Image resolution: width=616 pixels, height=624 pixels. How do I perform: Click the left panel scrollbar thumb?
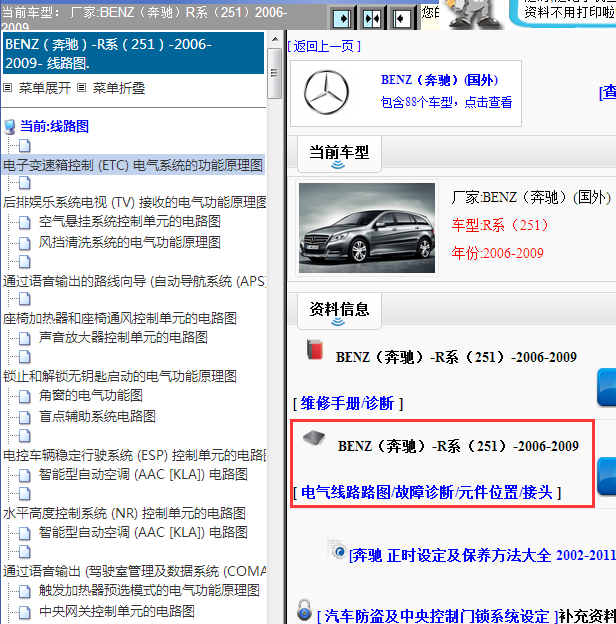point(275,73)
